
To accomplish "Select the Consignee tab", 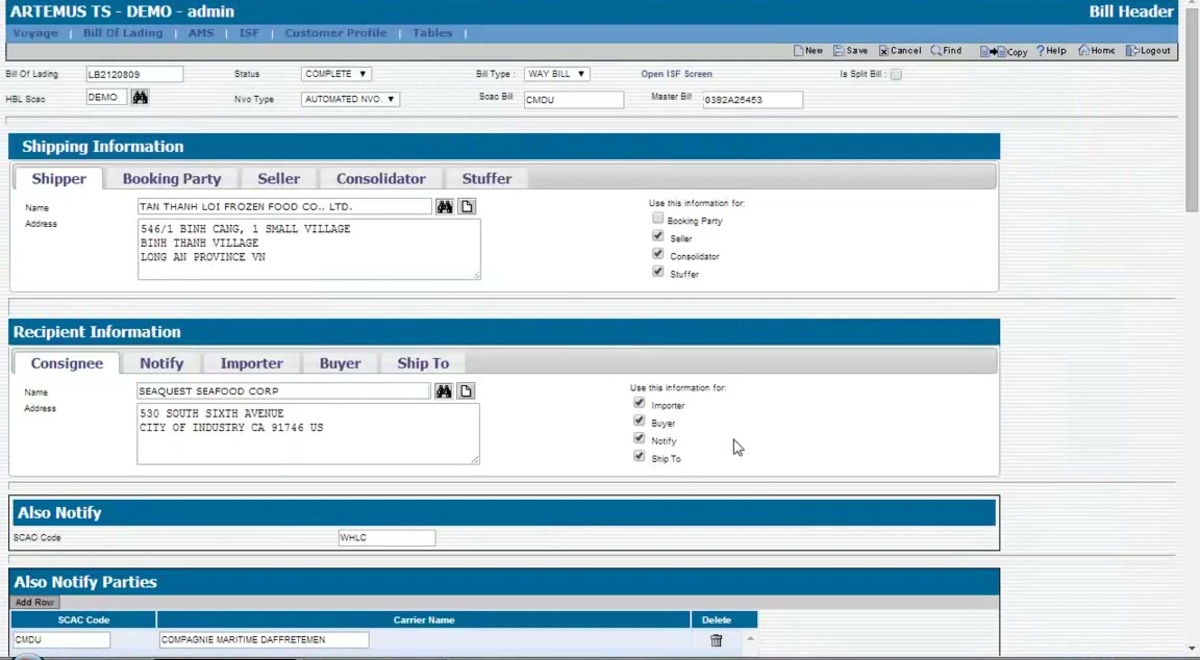I will [67, 363].
